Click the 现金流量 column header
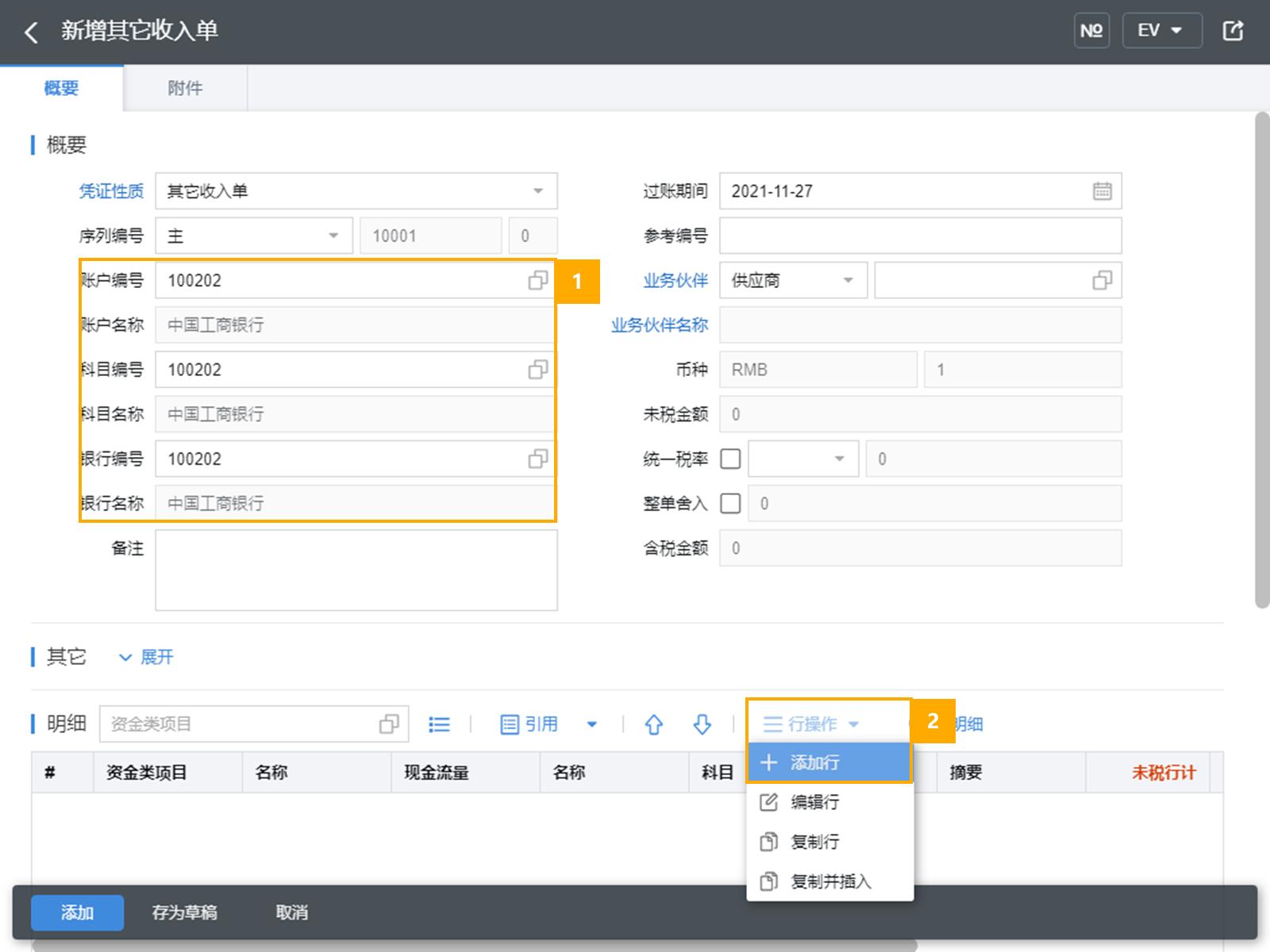Image resolution: width=1270 pixels, height=952 pixels. pos(465,773)
